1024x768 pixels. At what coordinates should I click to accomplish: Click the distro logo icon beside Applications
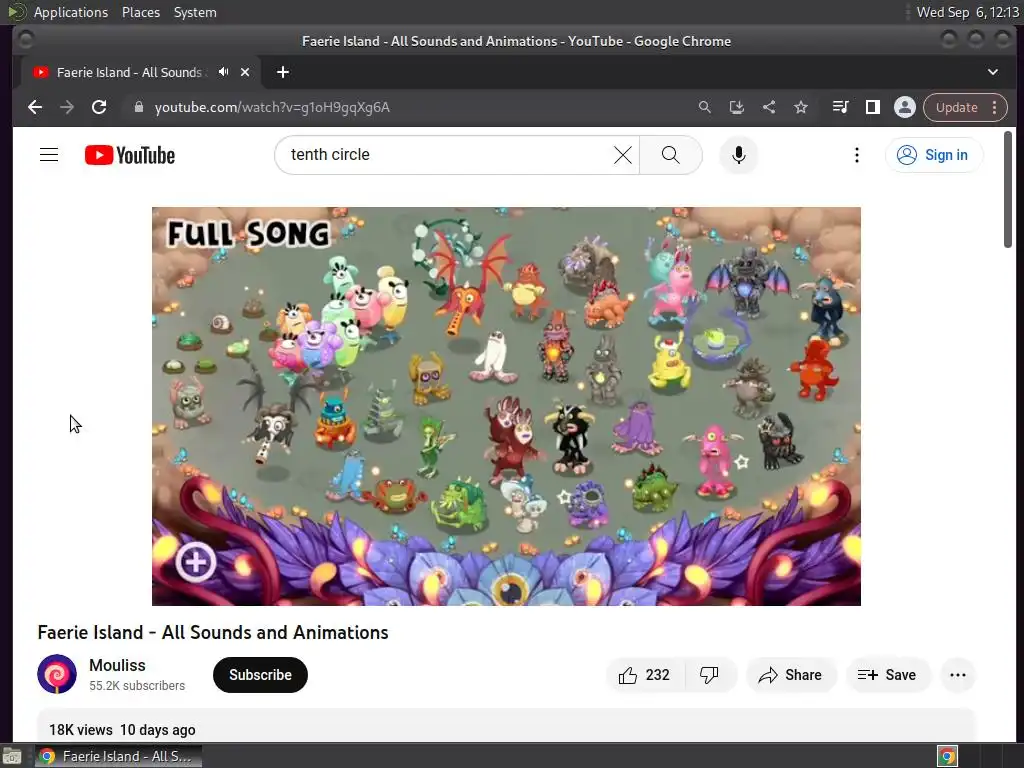click(x=16, y=12)
